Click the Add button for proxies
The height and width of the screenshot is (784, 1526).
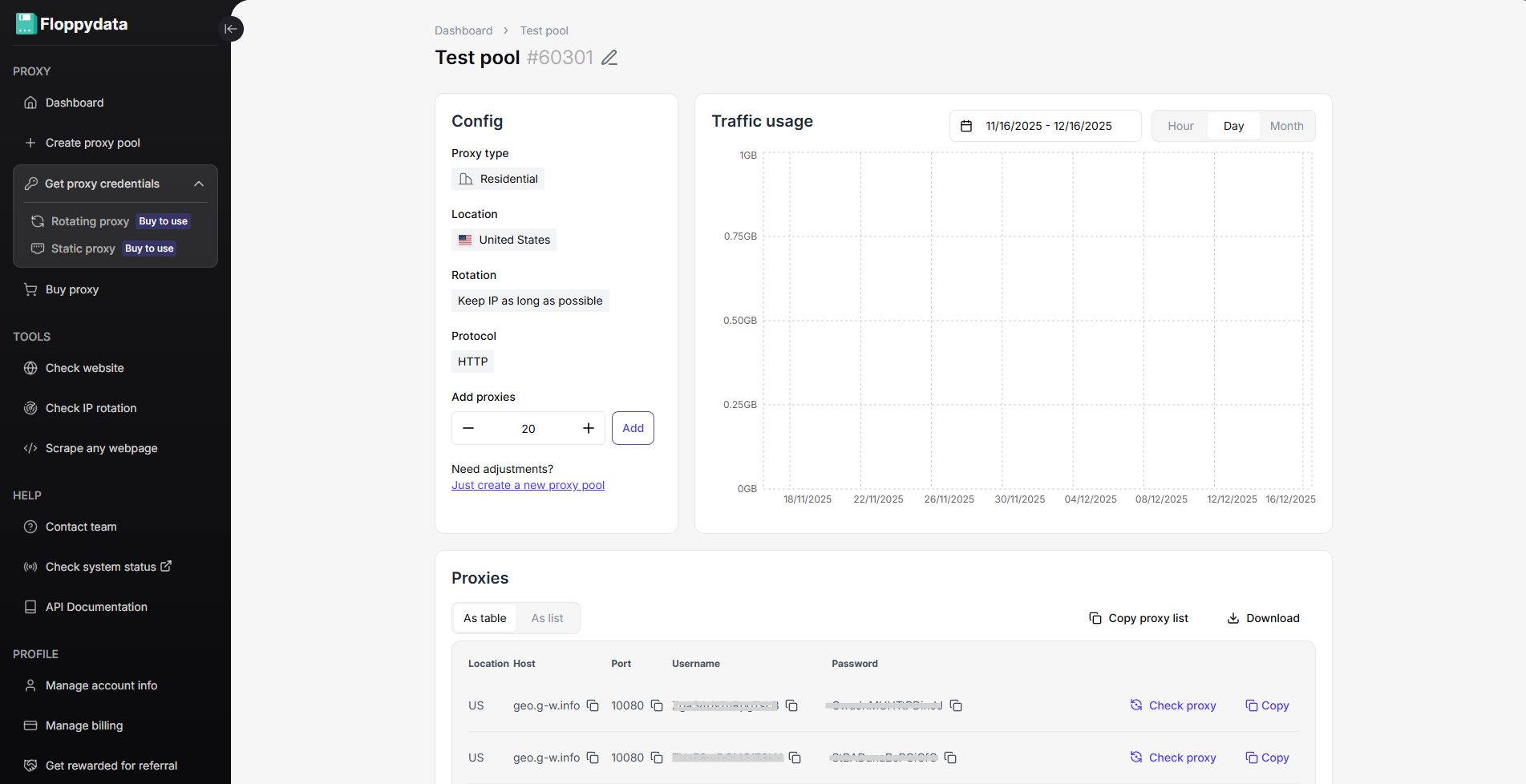point(633,428)
